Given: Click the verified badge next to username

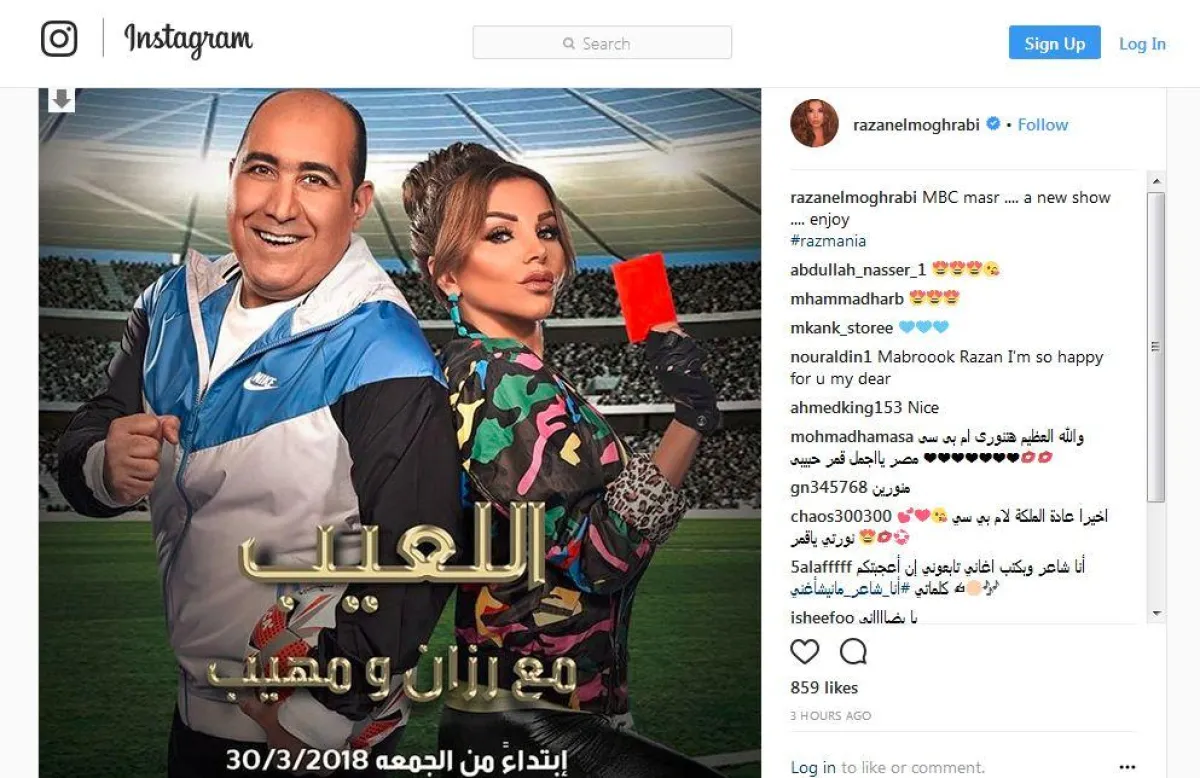Looking at the screenshot, I should point(993,124).
